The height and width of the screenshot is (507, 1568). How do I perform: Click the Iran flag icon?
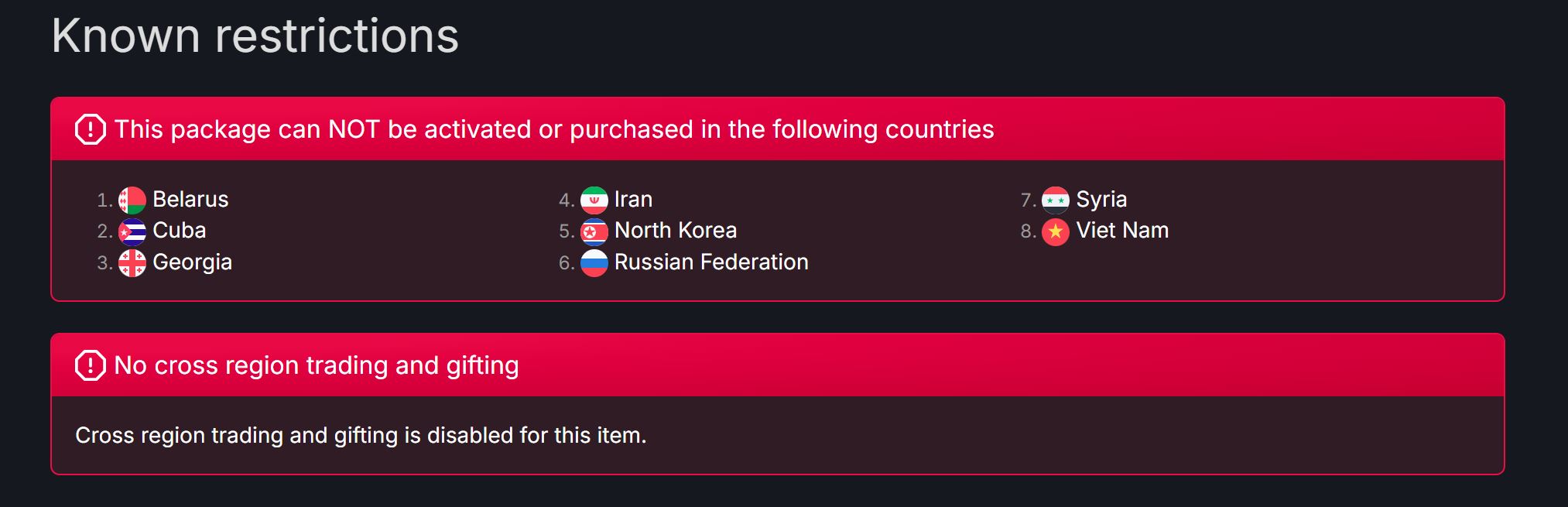[x=594, y=200]
